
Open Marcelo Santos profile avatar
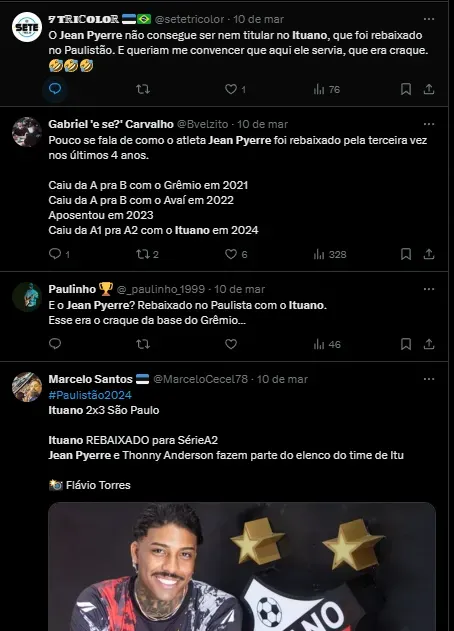tap(27, 387)
